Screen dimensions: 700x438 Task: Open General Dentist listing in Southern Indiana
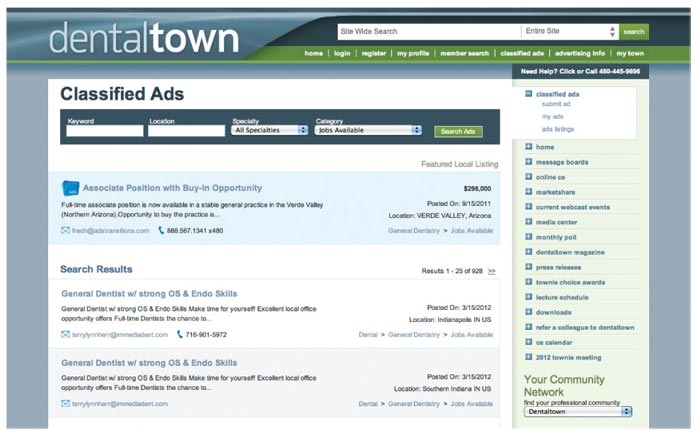[x=149, y=363]
